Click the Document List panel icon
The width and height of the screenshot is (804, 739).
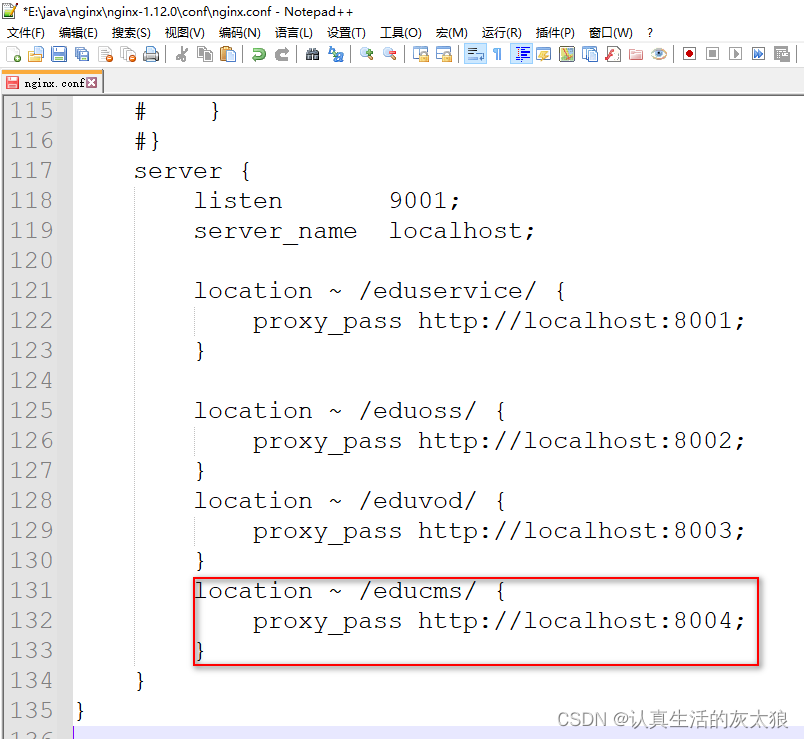590,54
